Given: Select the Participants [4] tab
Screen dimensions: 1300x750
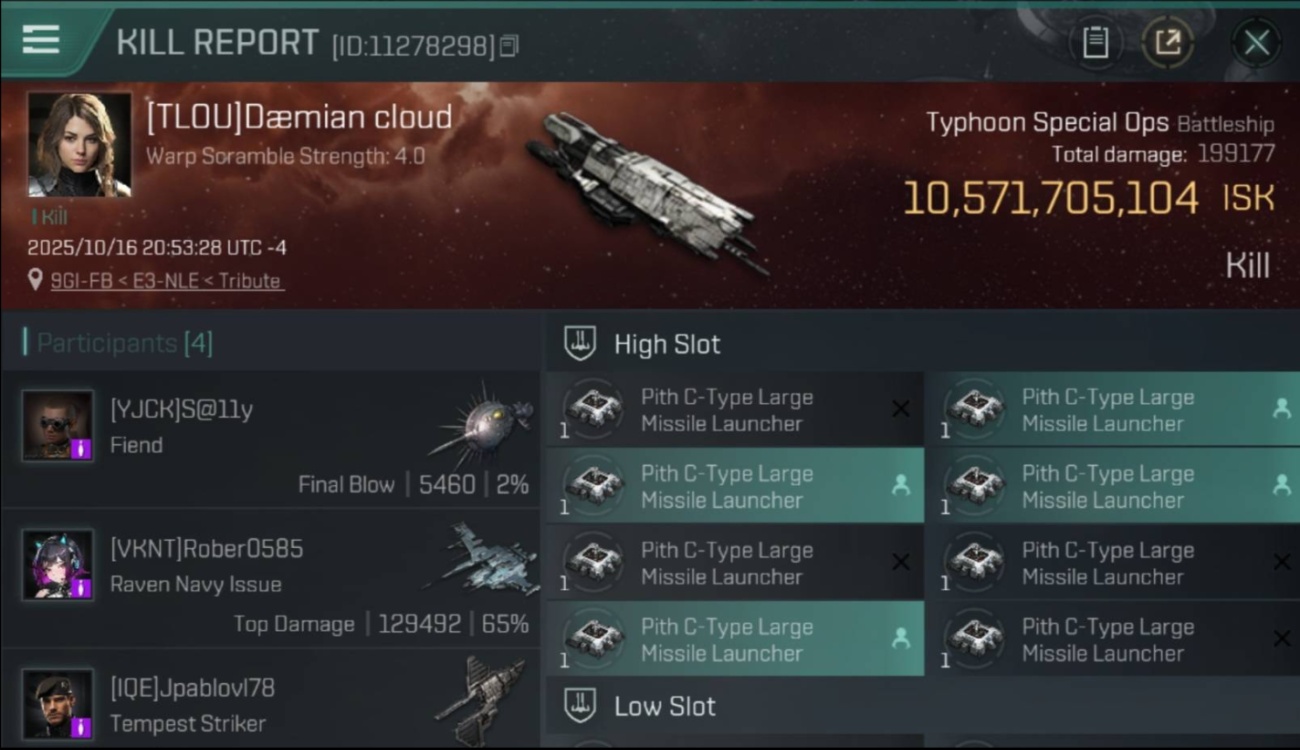Looking at the screenshot, I should click(124, 343).
